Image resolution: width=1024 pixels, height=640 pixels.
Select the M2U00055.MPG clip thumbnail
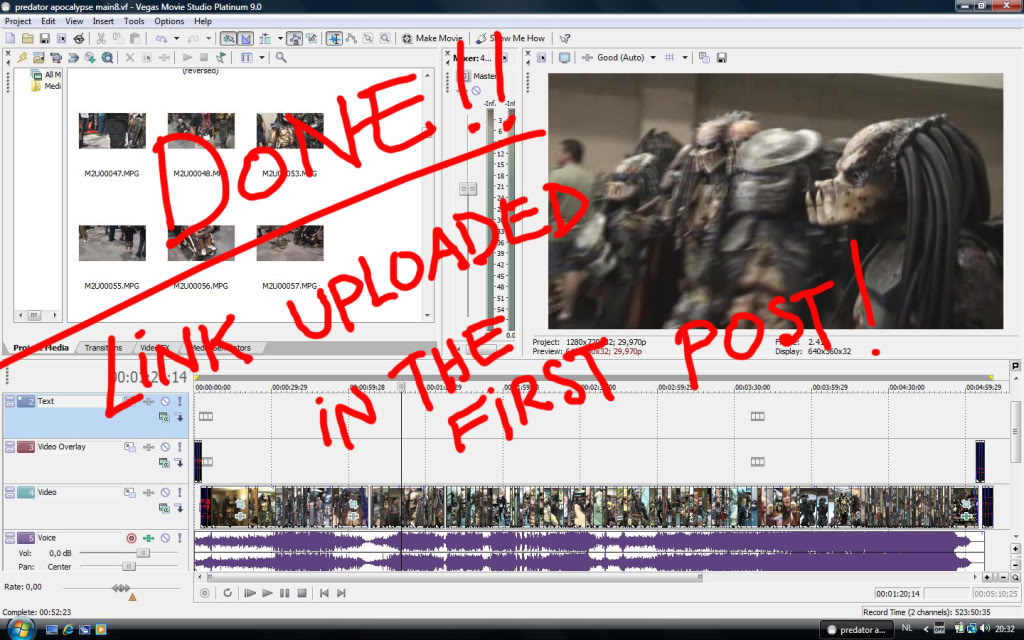[112, 243]
